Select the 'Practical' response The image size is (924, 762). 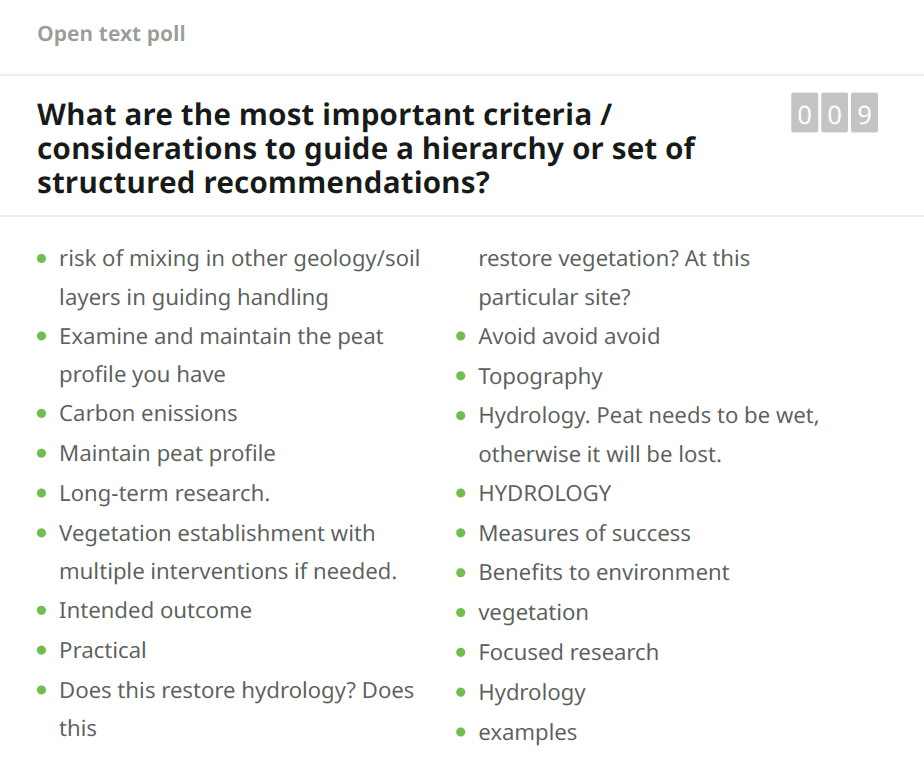point(103,650)
